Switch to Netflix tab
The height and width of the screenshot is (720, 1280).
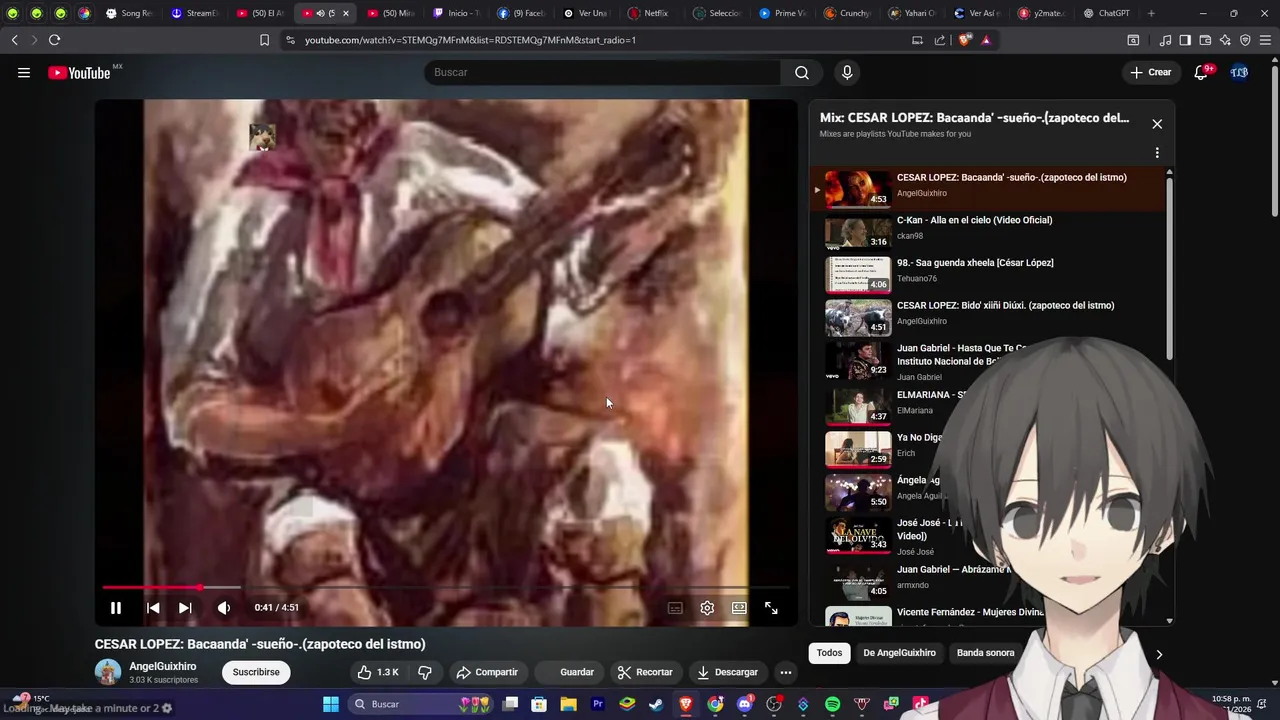[648, 13]
